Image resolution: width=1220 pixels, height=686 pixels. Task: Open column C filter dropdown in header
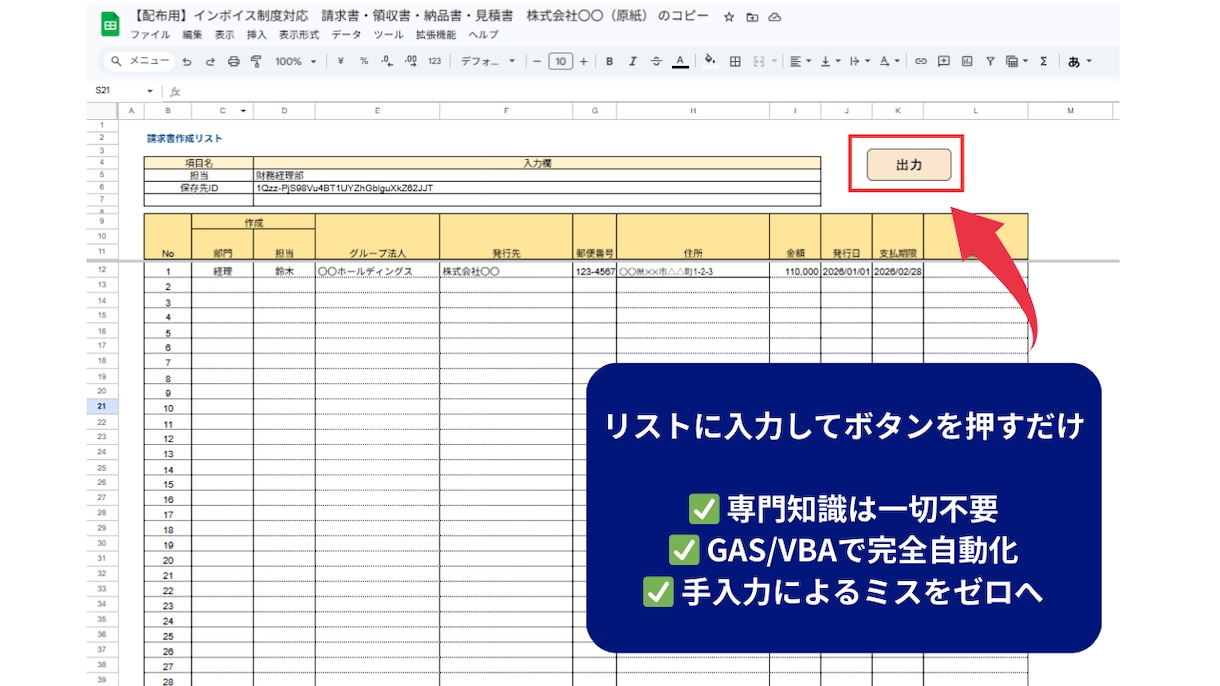click(243, 110)
